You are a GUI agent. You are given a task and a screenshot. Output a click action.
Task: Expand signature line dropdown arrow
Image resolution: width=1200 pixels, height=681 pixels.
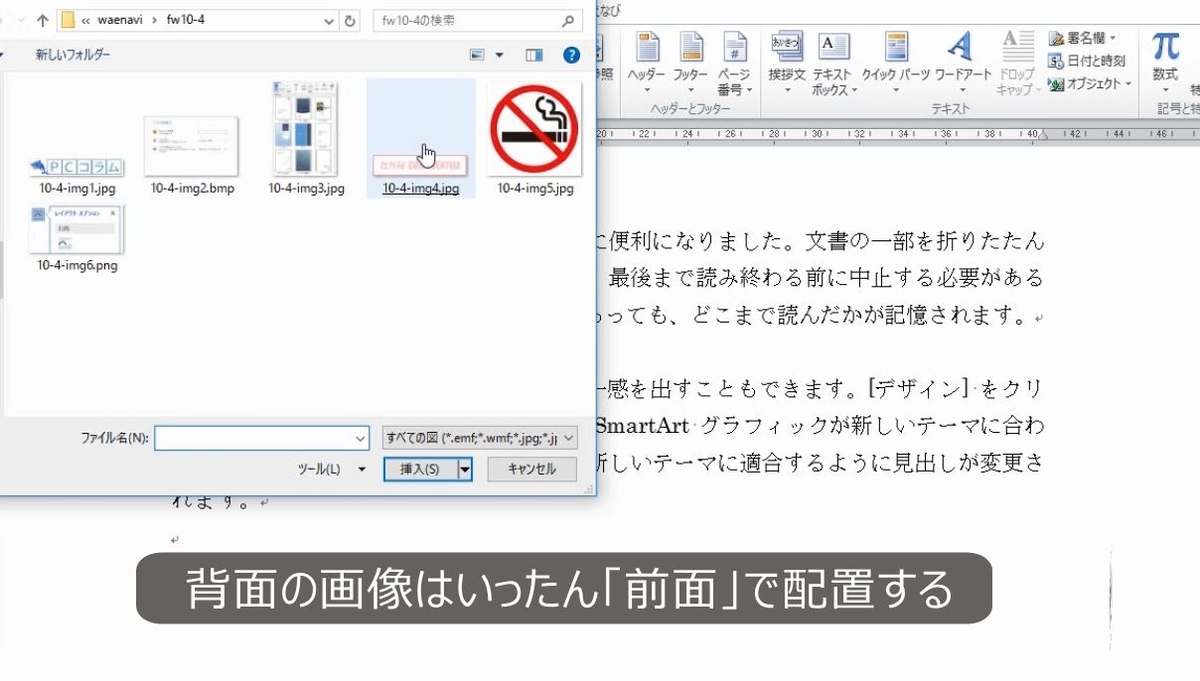pyautogui.click(x=1114, y=38)
